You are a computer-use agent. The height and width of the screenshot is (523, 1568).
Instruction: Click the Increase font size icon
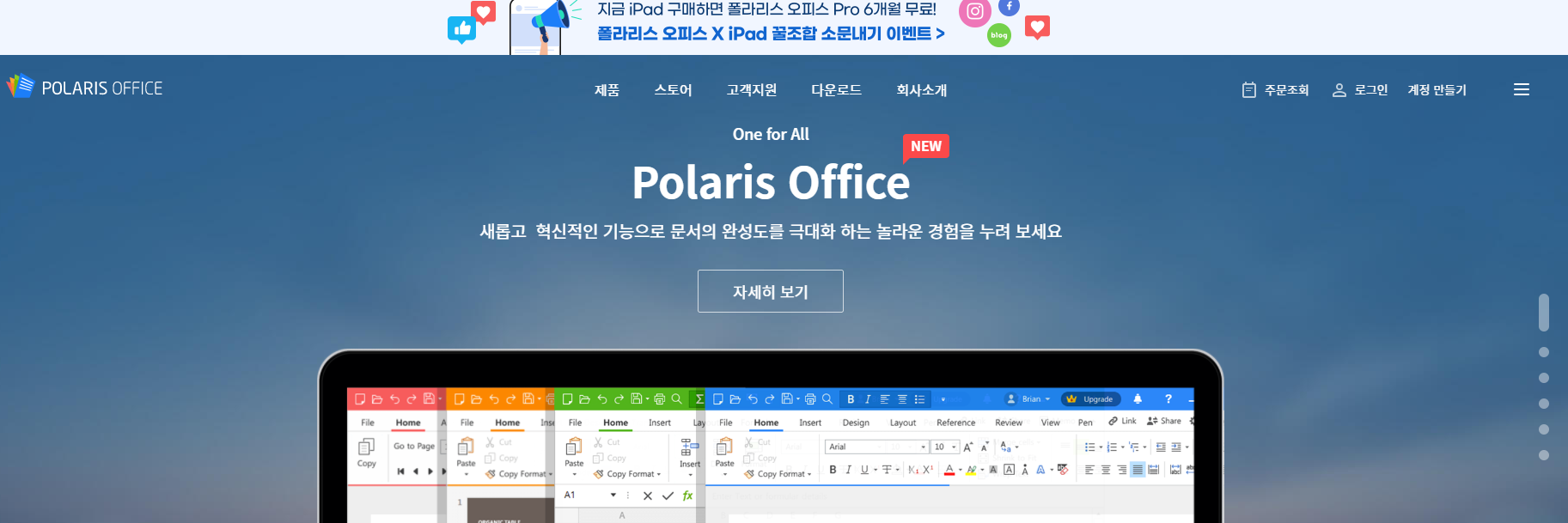coord(968,447)
